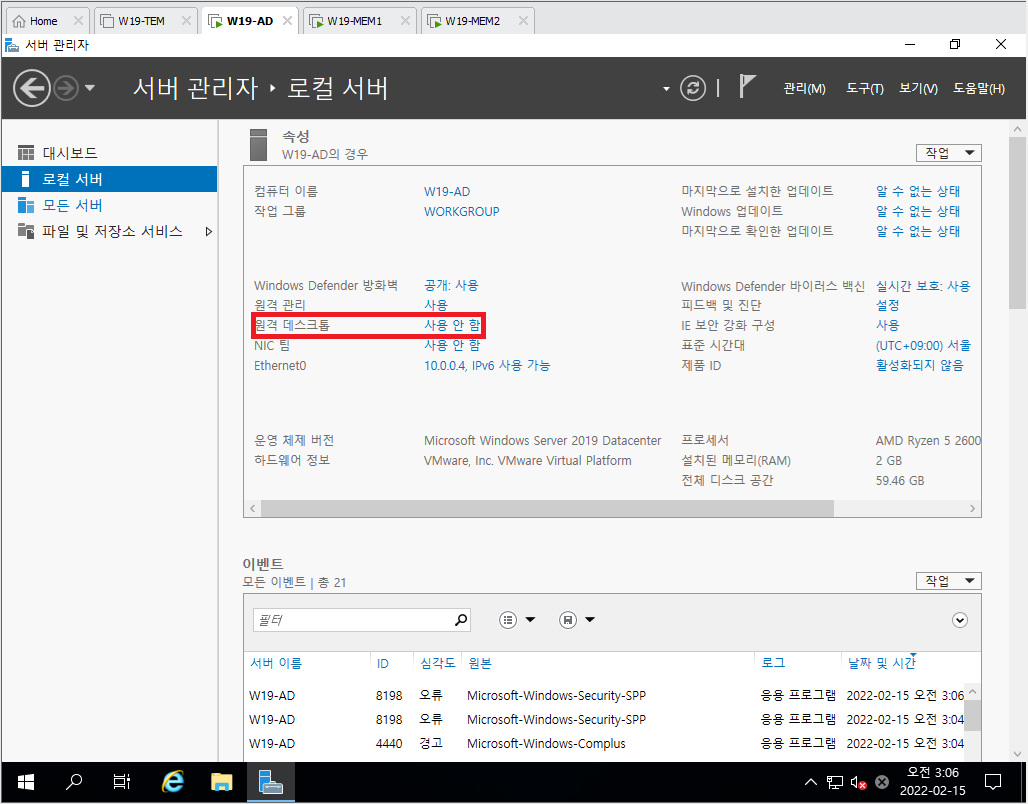The image size is (1028, 804).
Task: Sort events by 날짜 및 시간 column
Action: pyautogui.click(x=881, y=663)
